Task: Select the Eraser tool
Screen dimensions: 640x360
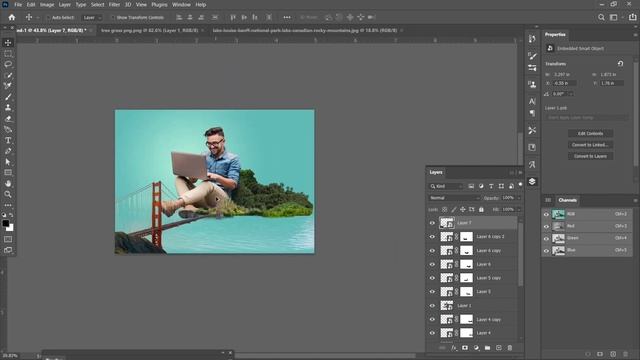Action: pyautogui.click(x=8, y=119)
